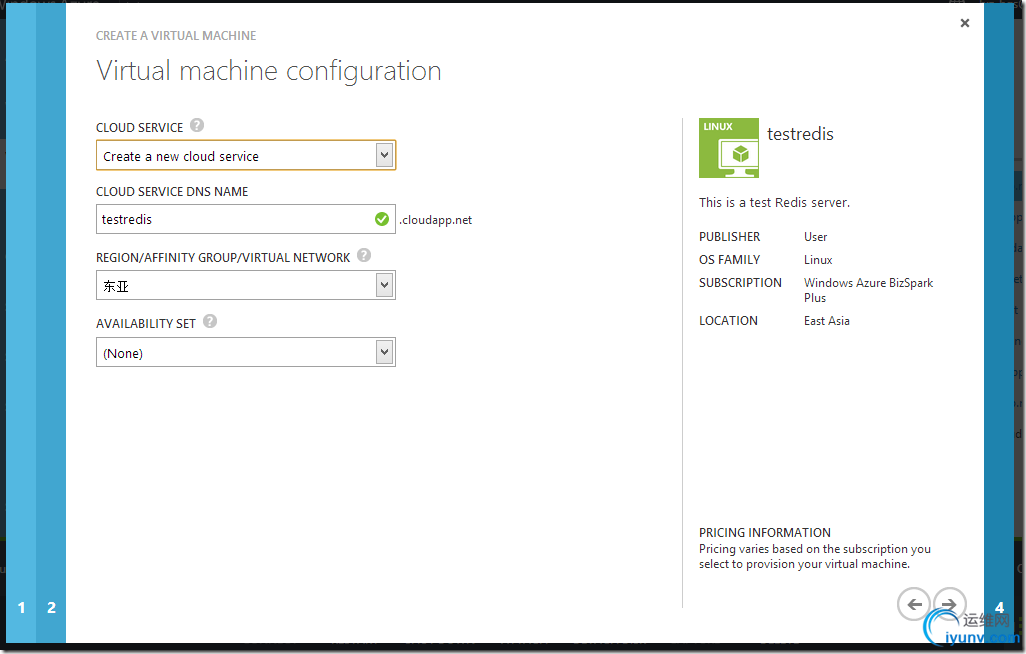Click the Region/Affinity Group help icon
1026x654 pixels.
(x=364, y=256)
